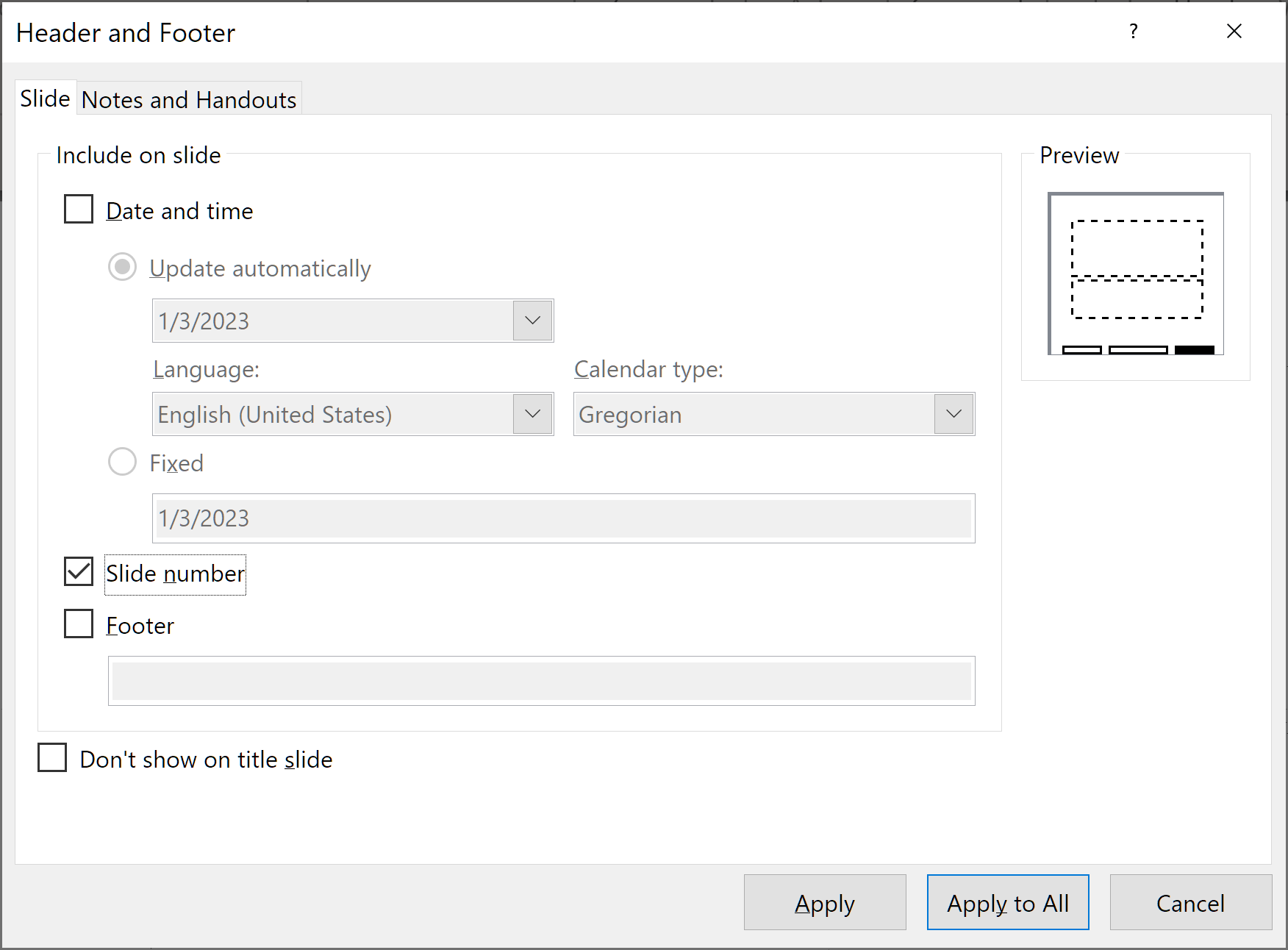Click the Apply to All button
Image resolution: width=1288 pixels, height=950 pixels.
coord(1008,902)
